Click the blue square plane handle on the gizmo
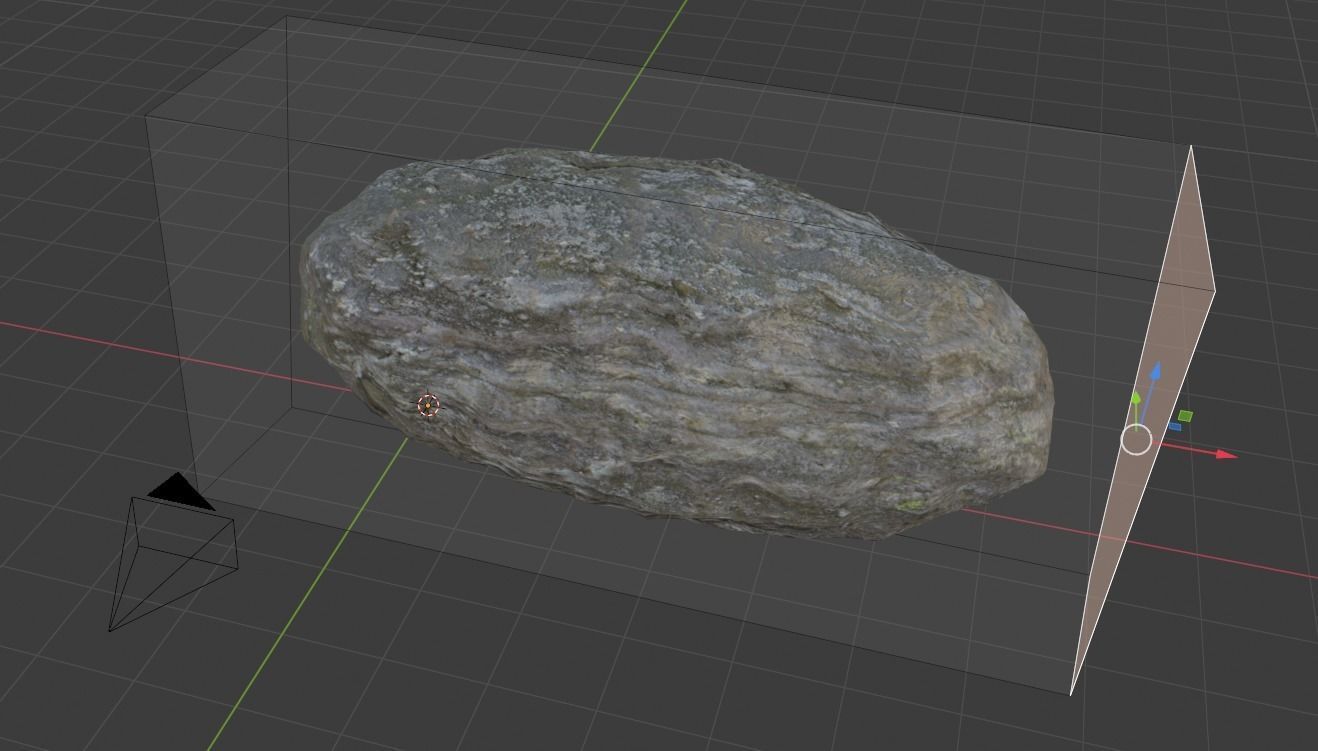1318x751 pixels. [x=1175, y=427]
